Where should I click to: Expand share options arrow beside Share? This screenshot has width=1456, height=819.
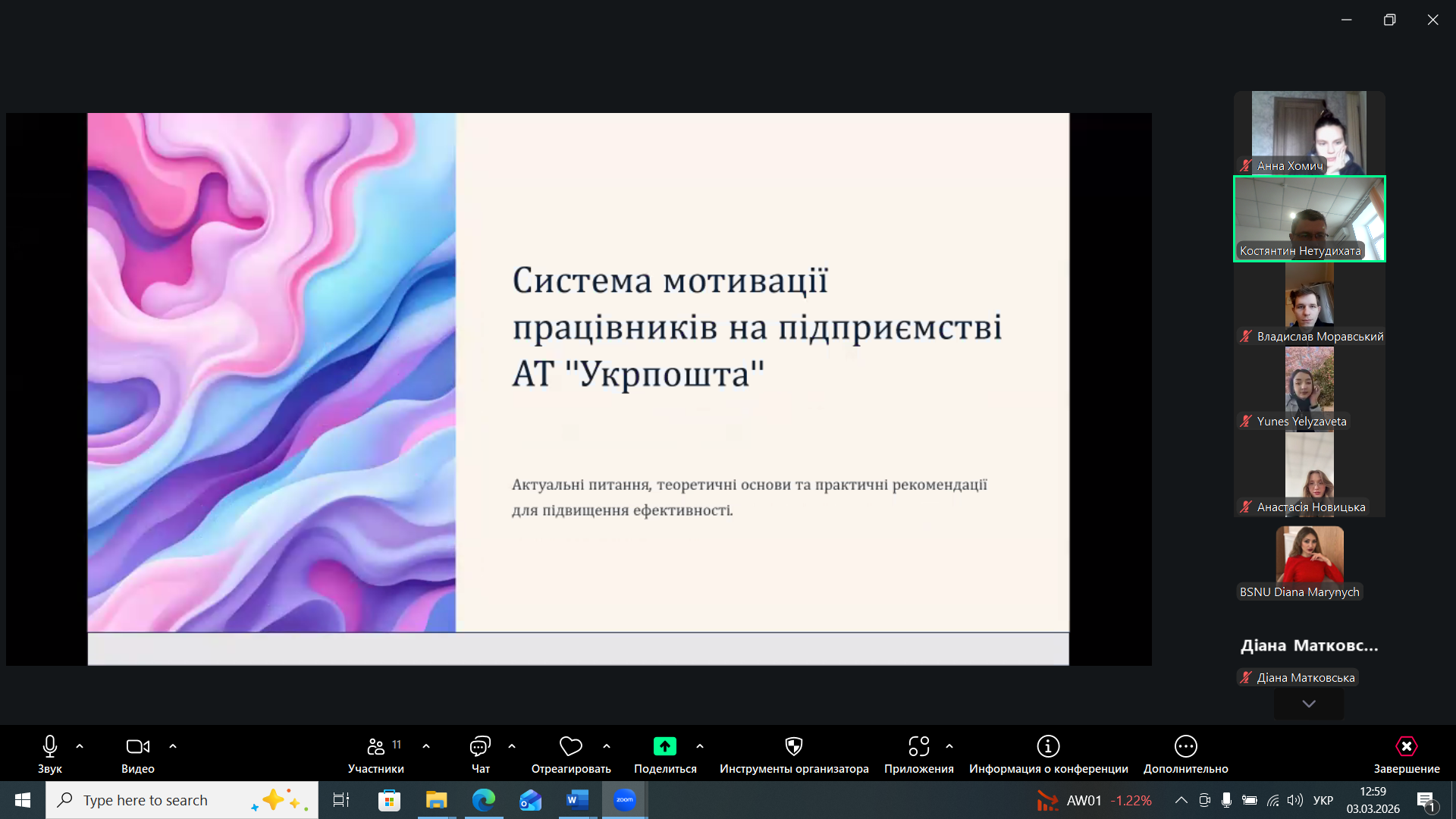tap(700, 746)
